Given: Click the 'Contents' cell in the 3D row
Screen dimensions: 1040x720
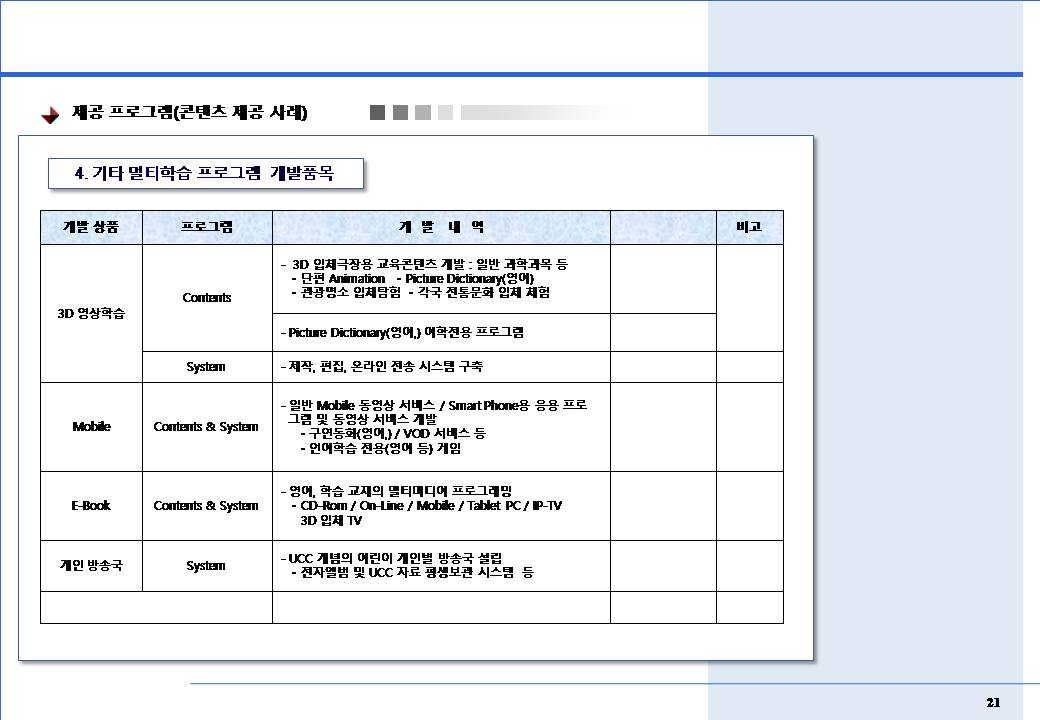Looking at the screenshot, I should (207, 298).
